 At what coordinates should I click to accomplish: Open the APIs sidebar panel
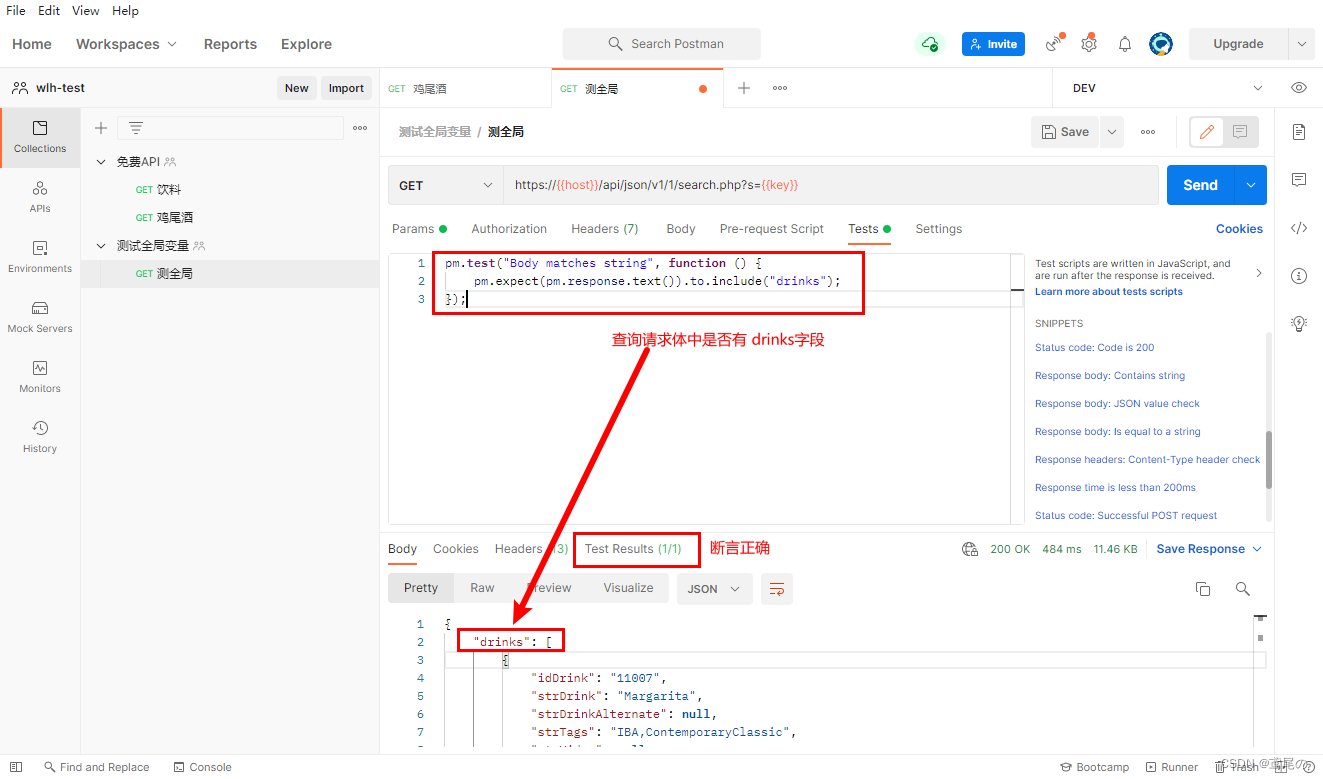40,197
